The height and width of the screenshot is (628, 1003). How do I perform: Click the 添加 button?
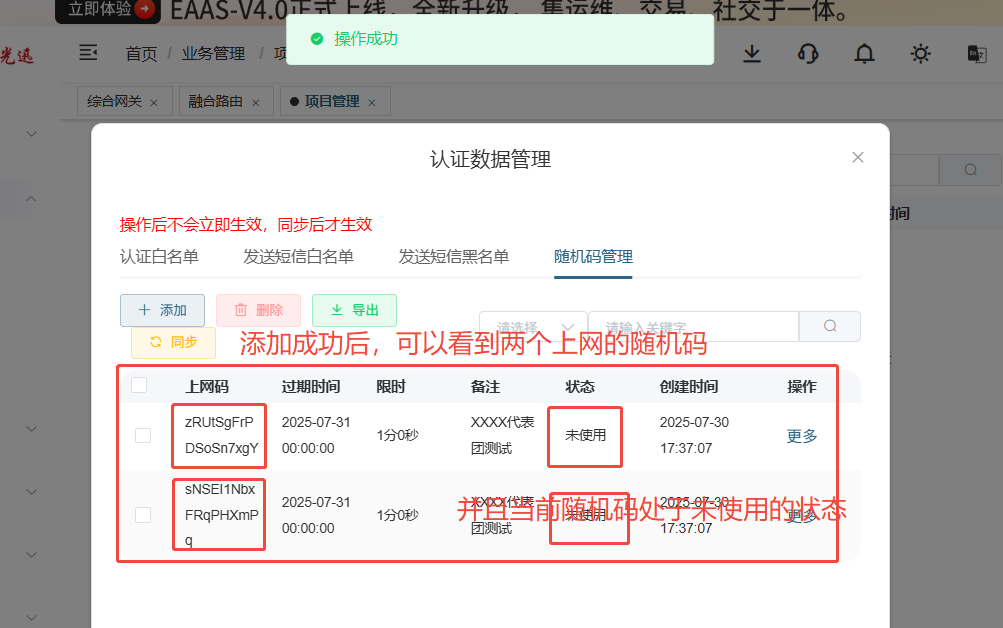(x=162, y=310)
